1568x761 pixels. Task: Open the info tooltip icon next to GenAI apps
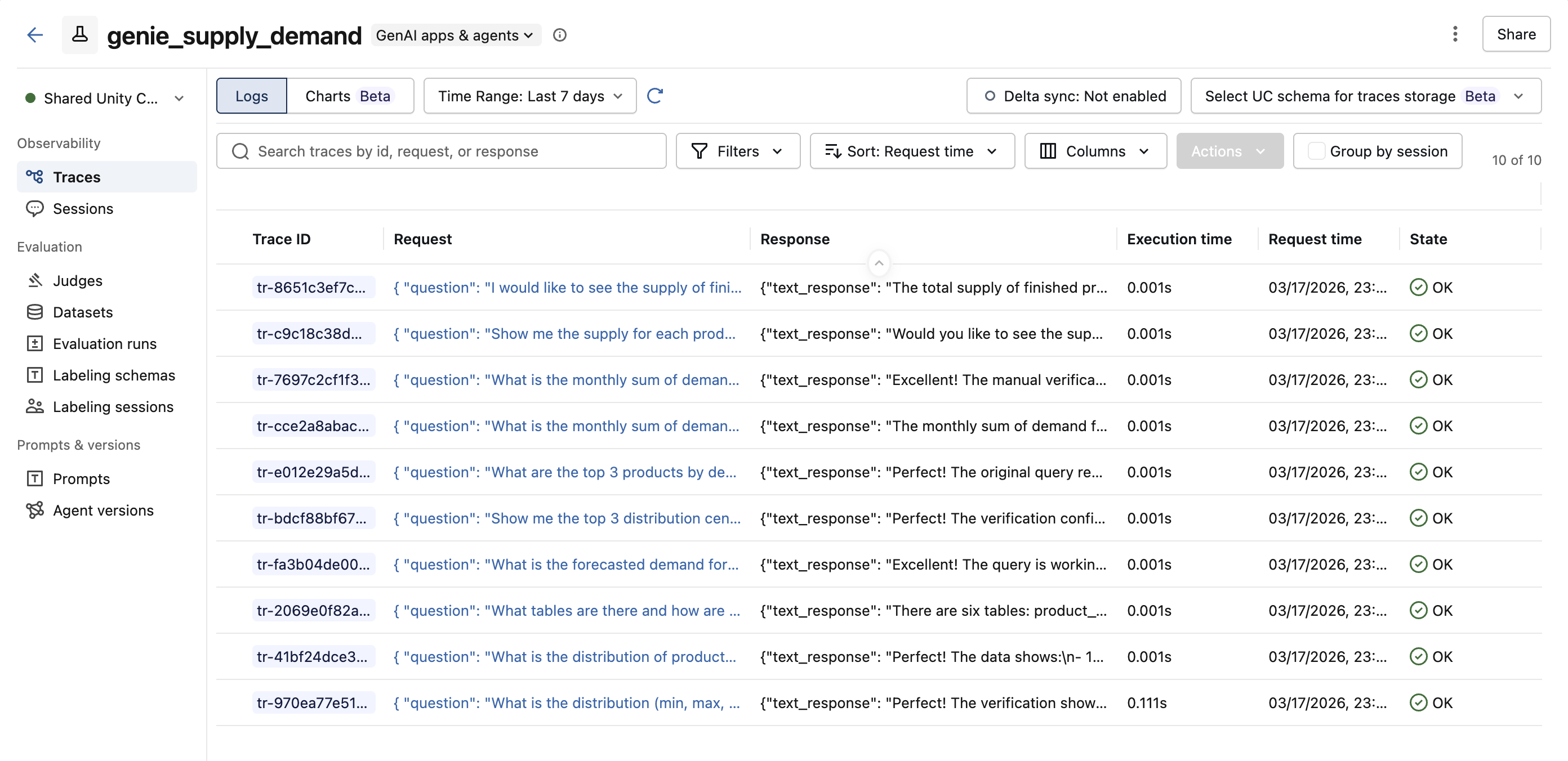(559, 35)
